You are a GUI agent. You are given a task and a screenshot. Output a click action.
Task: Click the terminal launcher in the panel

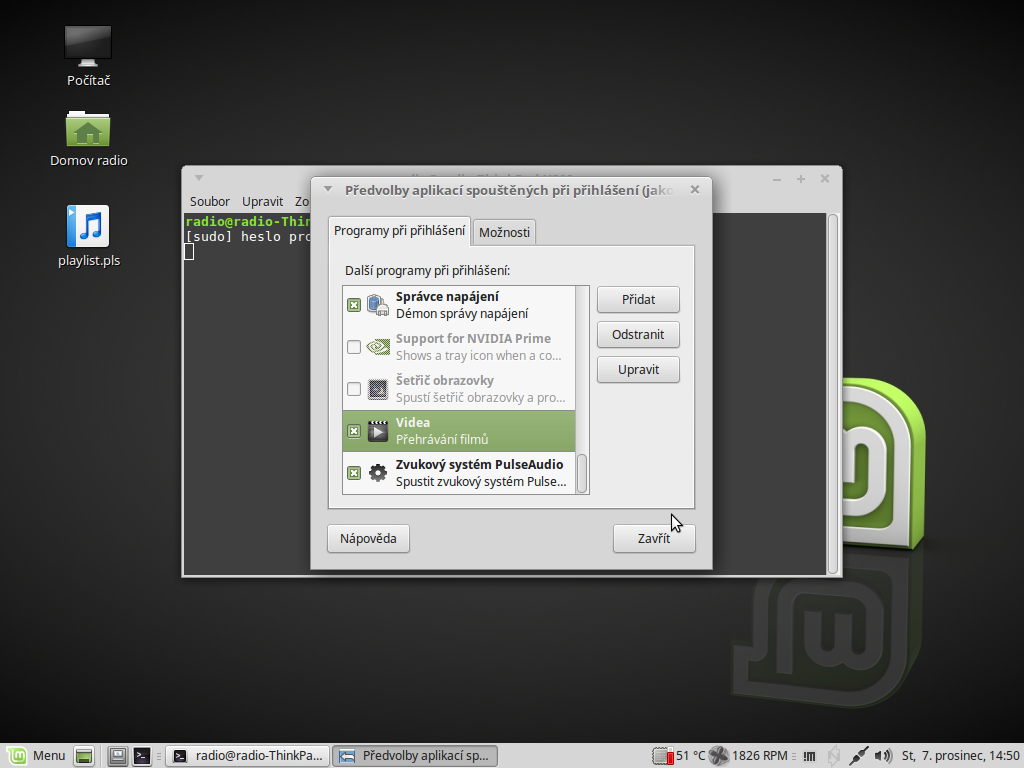(143, 756)
